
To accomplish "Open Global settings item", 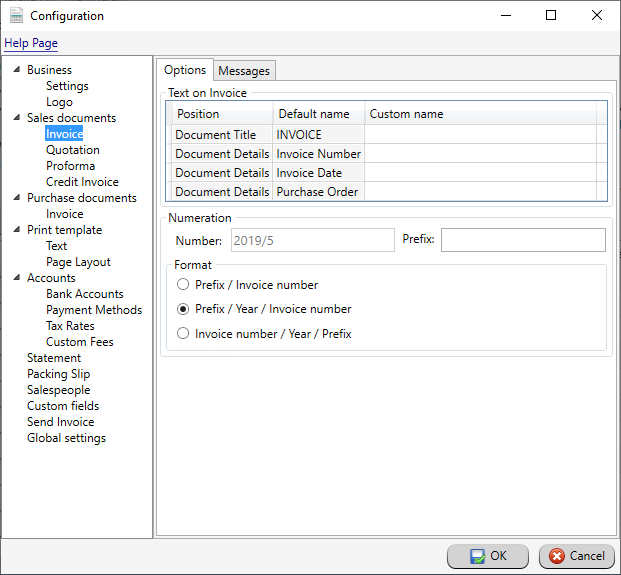I will click(x=66, y=438).
